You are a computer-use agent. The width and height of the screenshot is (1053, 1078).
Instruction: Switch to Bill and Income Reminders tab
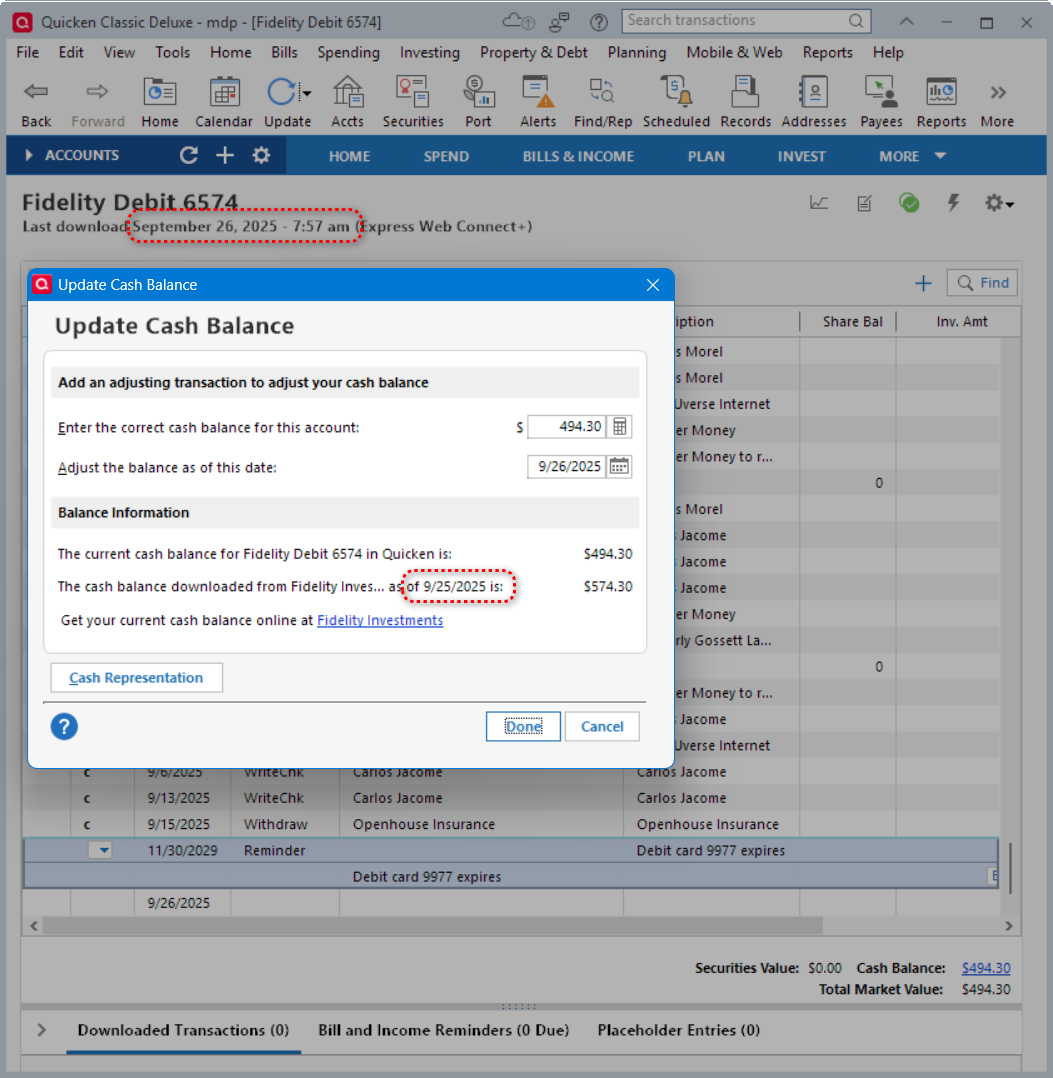pyautogui.click(x=443, y=1030)
